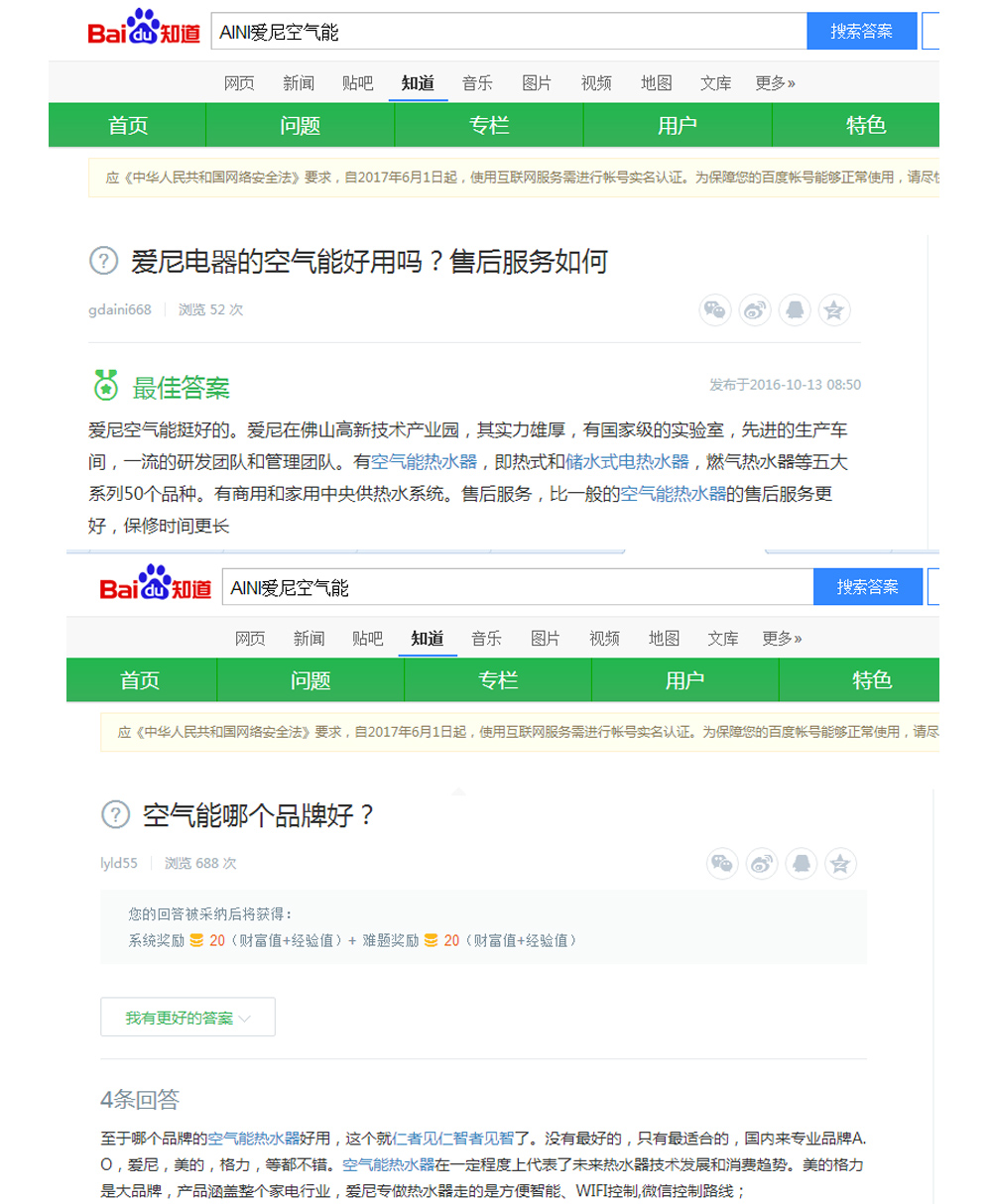Click Weibo share icon on lyld55 question
The image size is (992, 1204).
(x=762, y=863)
